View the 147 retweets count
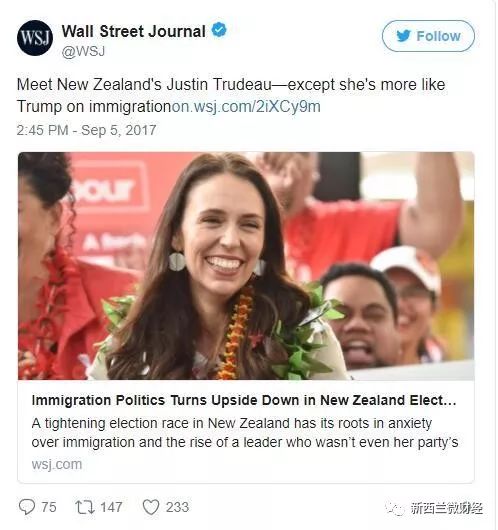Viewport: 498px width, 530px height. tap(111, 507)
